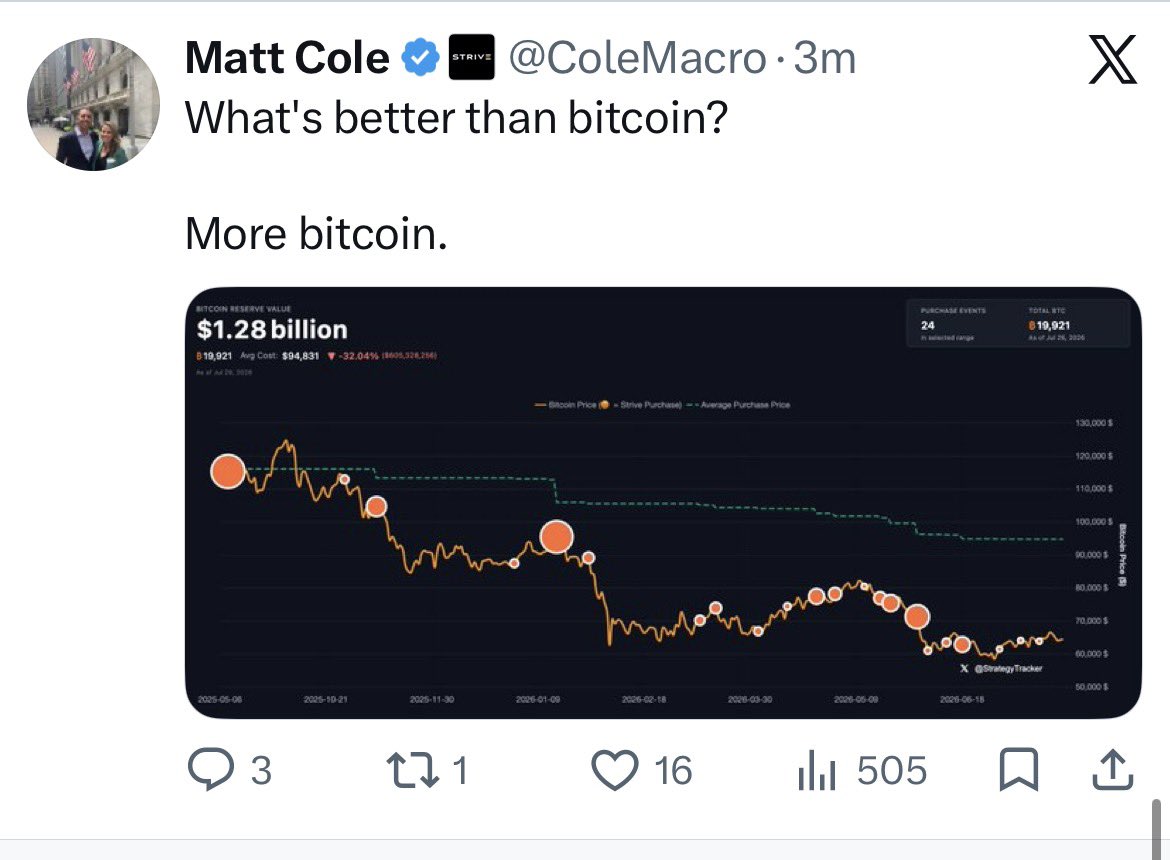Viewport: 1170px width, 860px height.
Task: Click the big purchase marker near 2026-01-09
Action: 557,536
